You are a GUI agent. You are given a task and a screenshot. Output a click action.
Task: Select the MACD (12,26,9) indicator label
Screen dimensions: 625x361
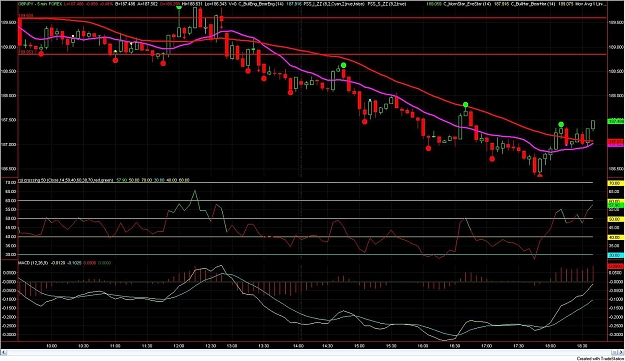pos(33,263)
